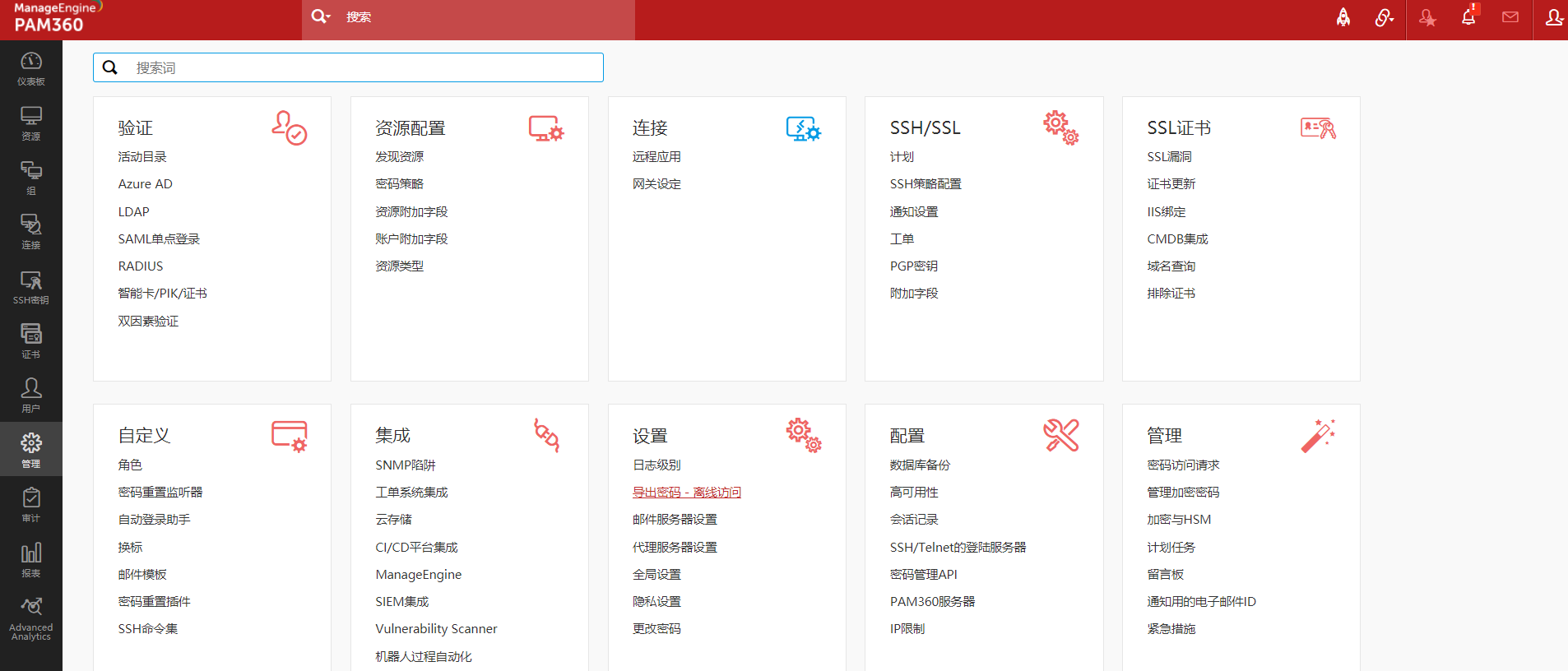Expand the top bar search options dropdown
The image size is (1568, 671).
tap(321, 16)
